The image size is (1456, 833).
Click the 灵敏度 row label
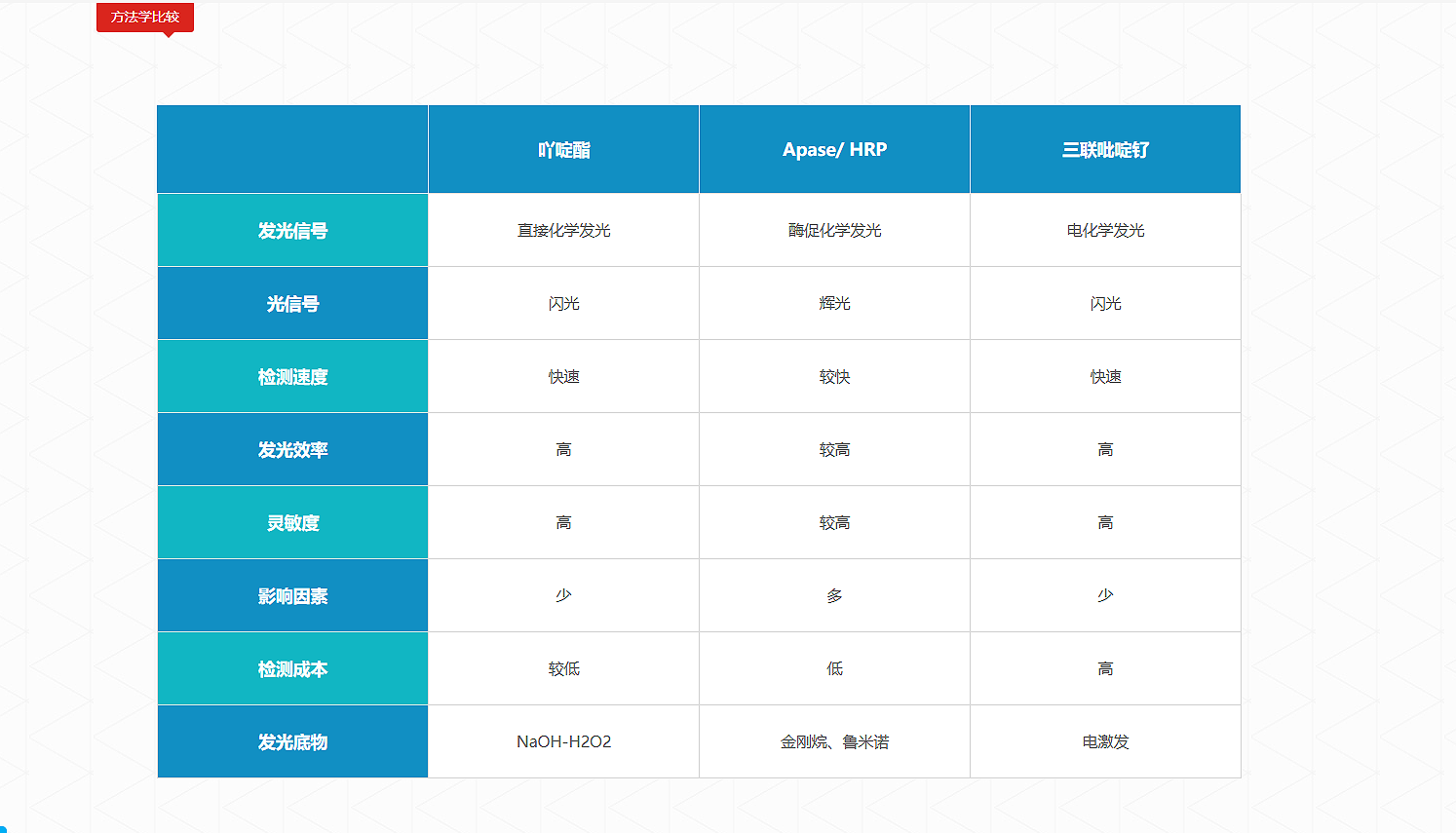pos(292,523)
